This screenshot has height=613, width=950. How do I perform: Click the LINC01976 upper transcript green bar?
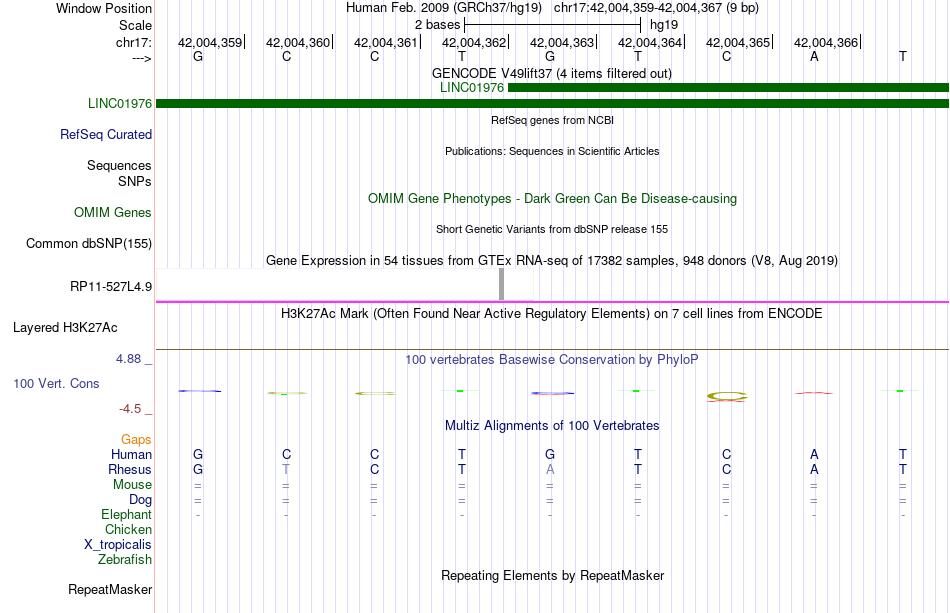pos(728,88)
